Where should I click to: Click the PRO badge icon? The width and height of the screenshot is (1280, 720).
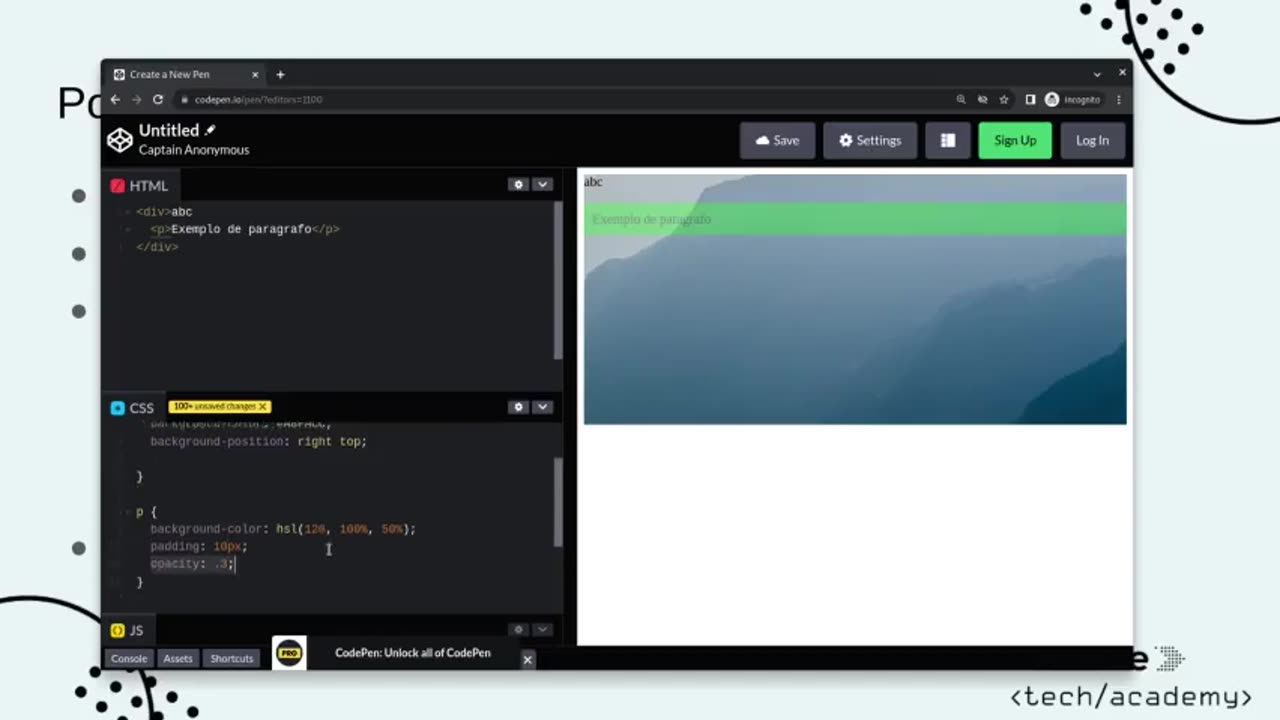[289, 653]
